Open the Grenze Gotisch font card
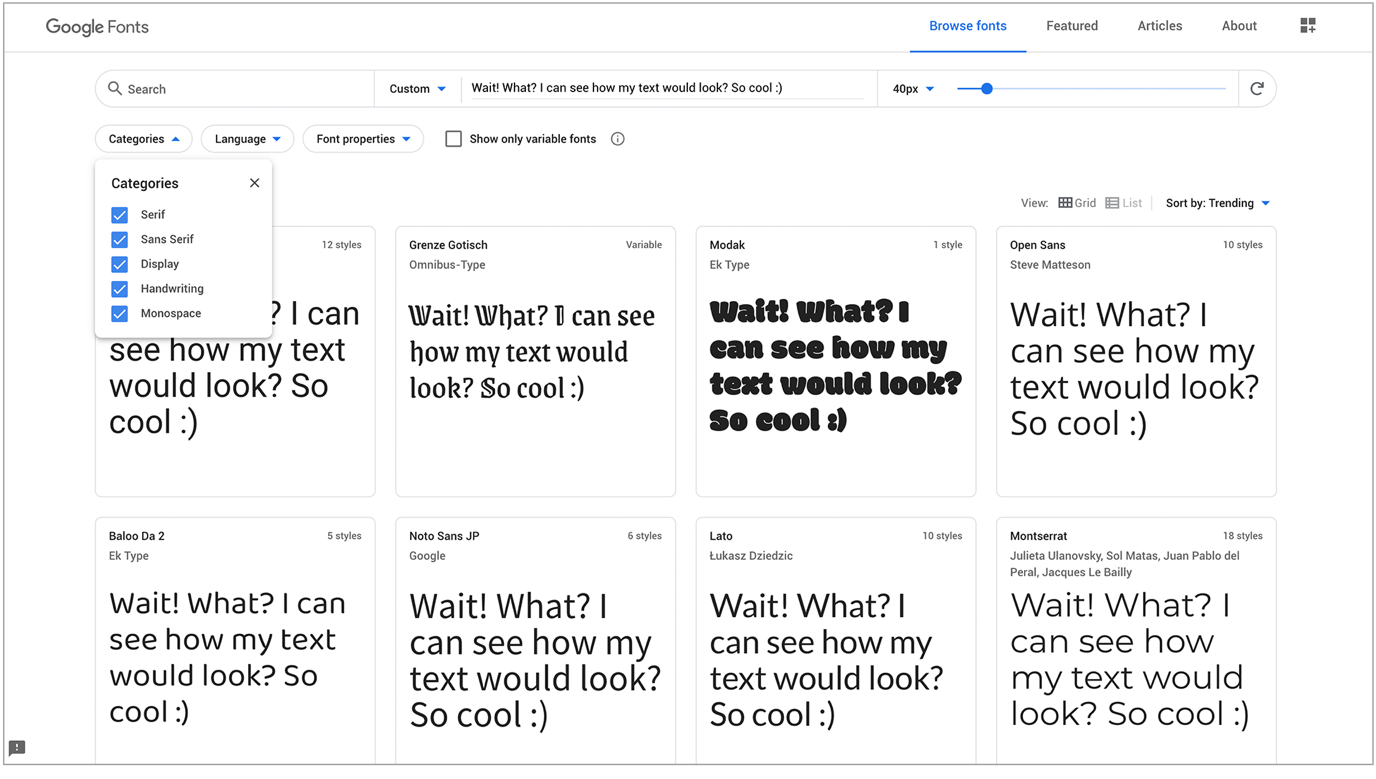The width and height of the screenshot is (1376, 779). coord(535,362)
